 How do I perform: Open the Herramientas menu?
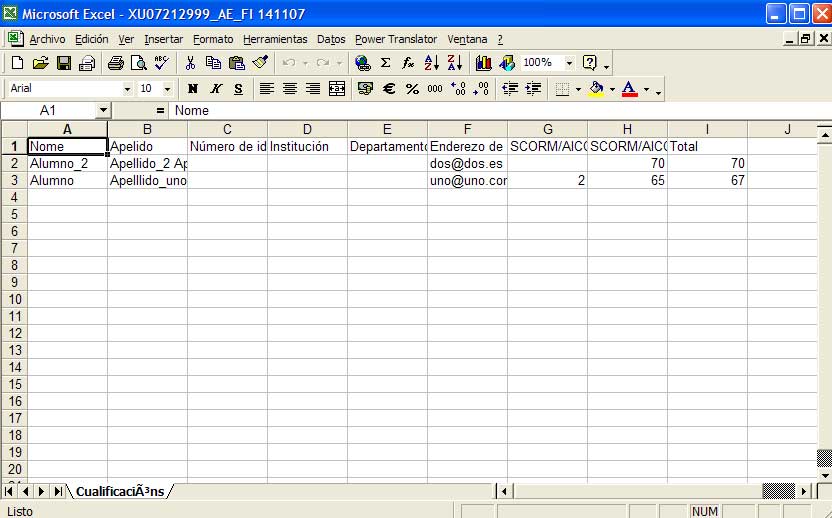275,39
